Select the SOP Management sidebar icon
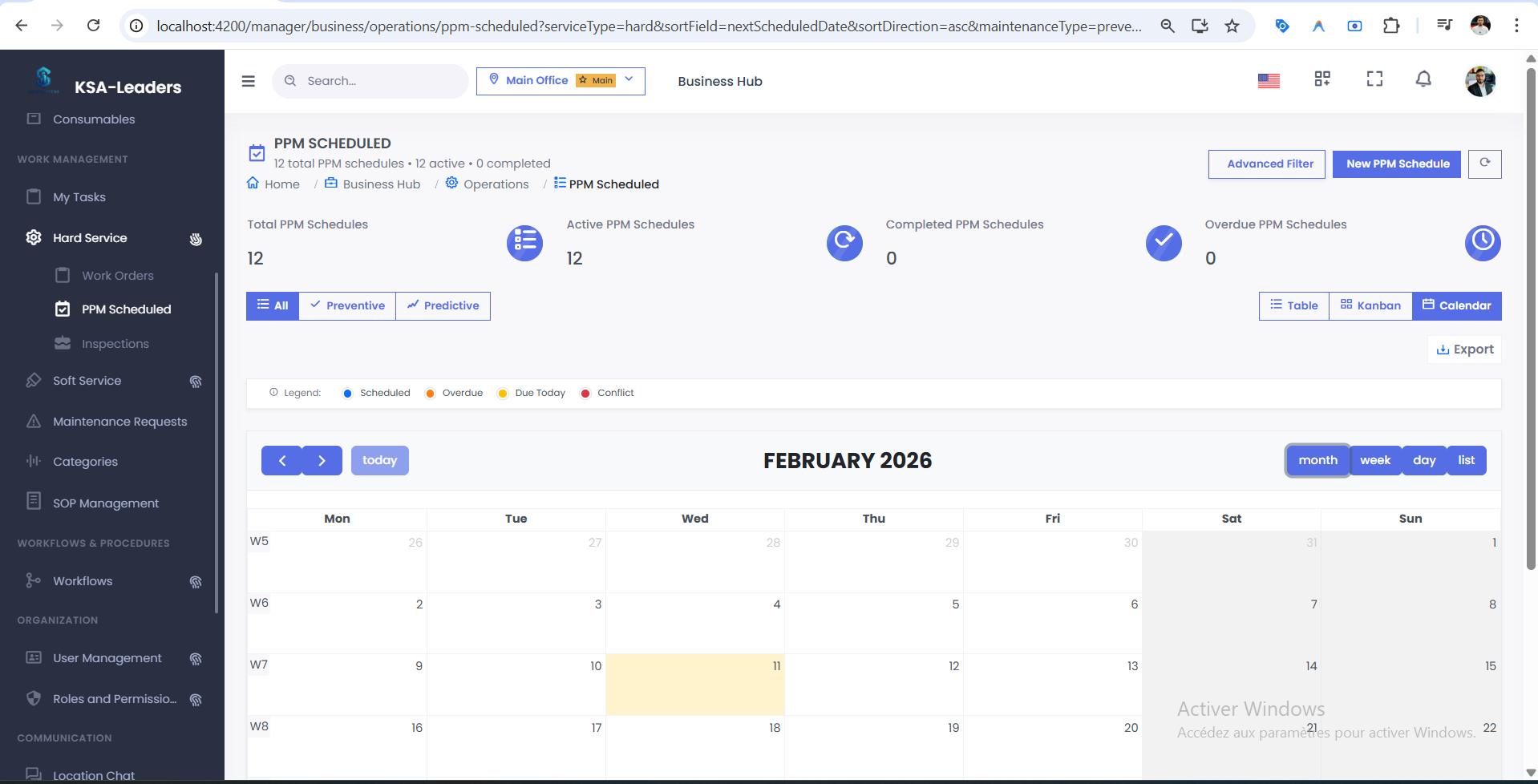1538x784 pixels. pos(33,500)
